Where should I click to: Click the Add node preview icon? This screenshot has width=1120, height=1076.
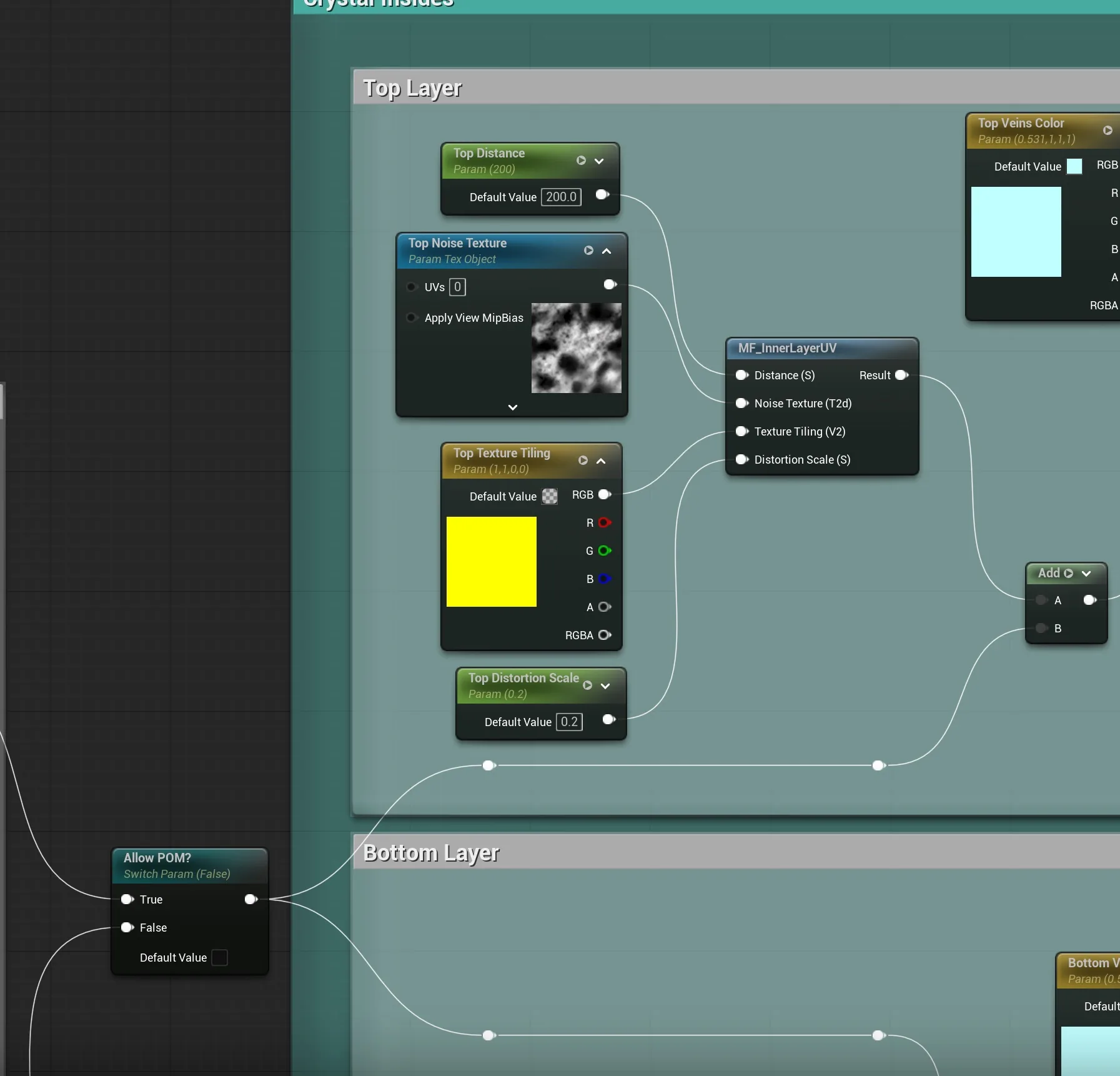tap(1069, 573)
